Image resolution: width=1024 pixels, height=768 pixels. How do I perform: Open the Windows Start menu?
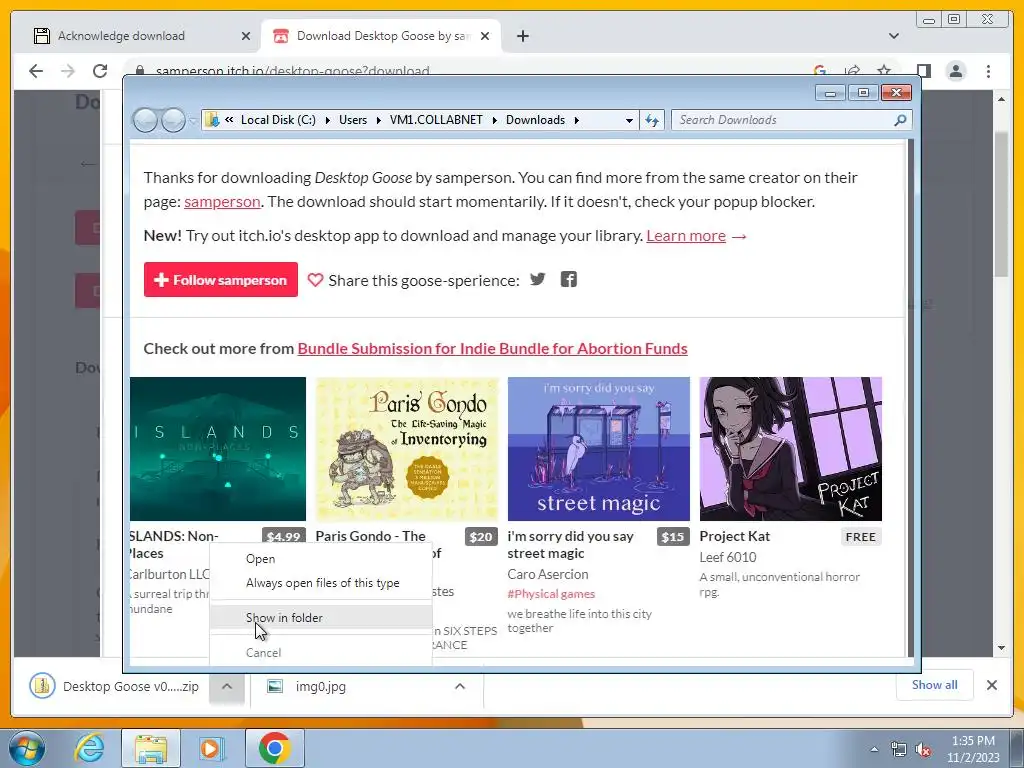click(x=27, y=748)
